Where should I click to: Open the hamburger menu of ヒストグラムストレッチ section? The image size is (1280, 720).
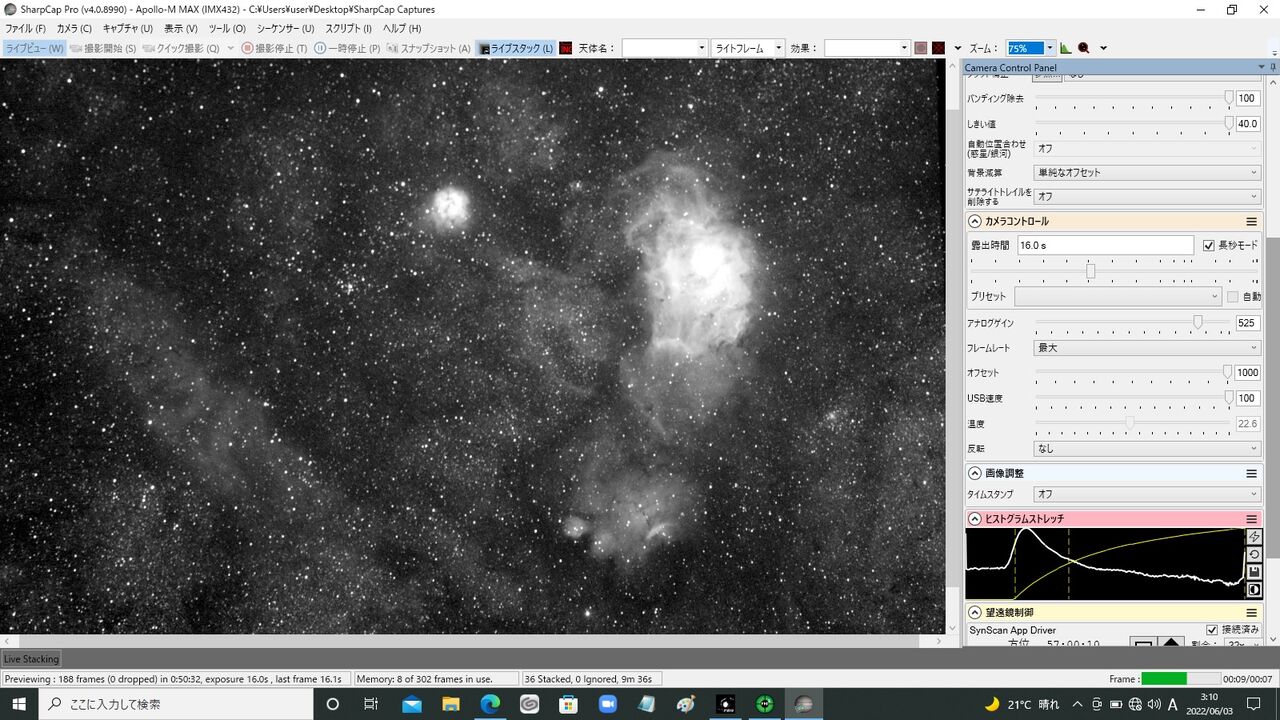point(1251,519)
